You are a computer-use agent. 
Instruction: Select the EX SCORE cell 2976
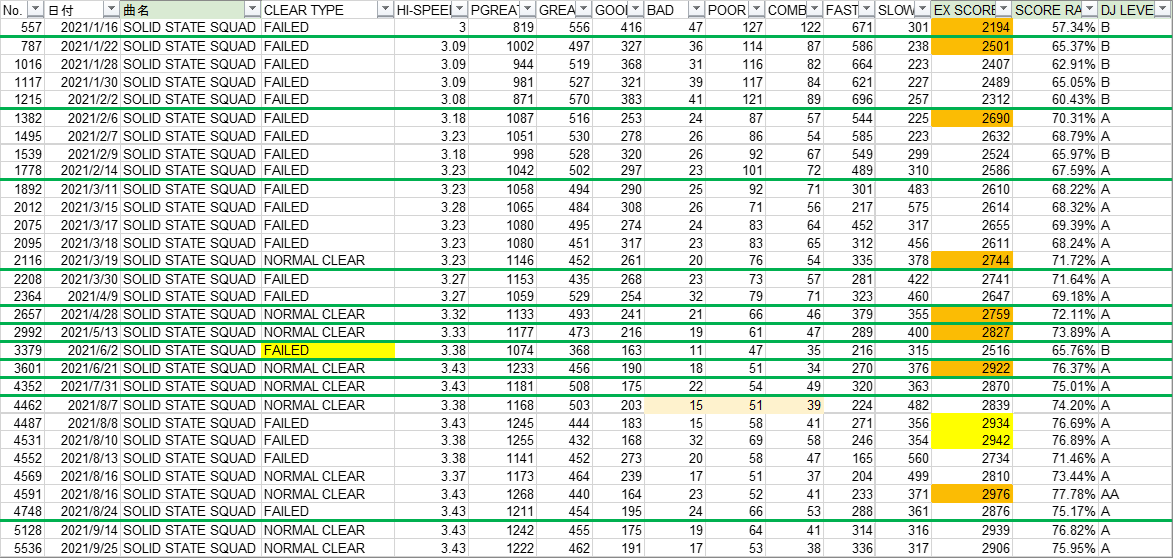coord(973,494)
